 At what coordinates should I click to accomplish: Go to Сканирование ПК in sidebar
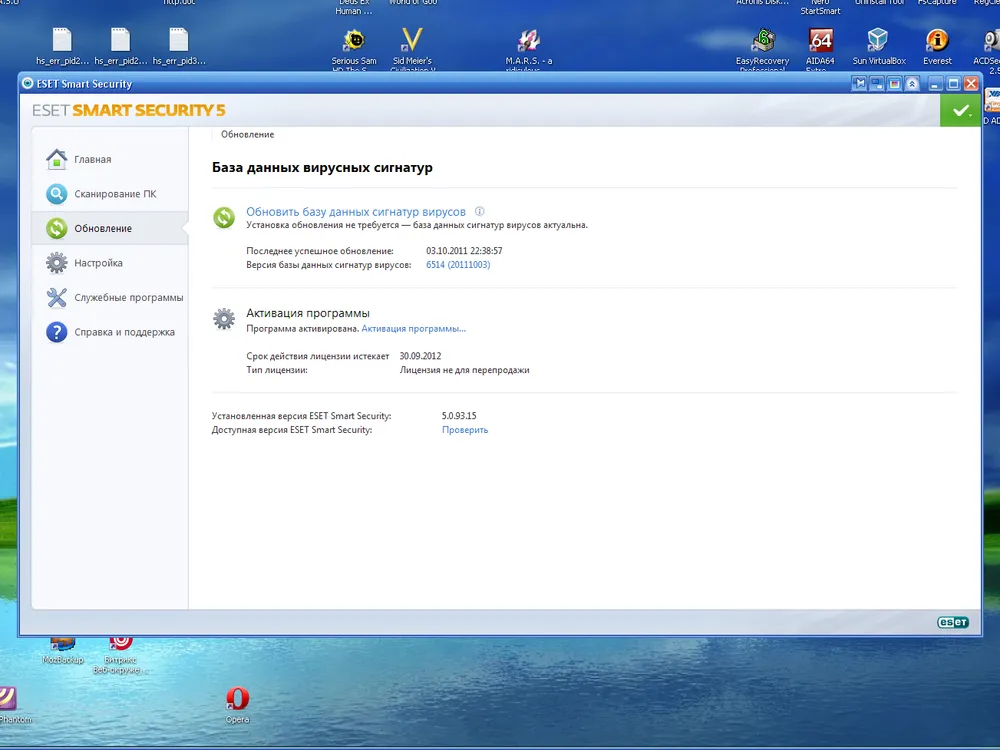pyautogui.click(x=114, y=194)
